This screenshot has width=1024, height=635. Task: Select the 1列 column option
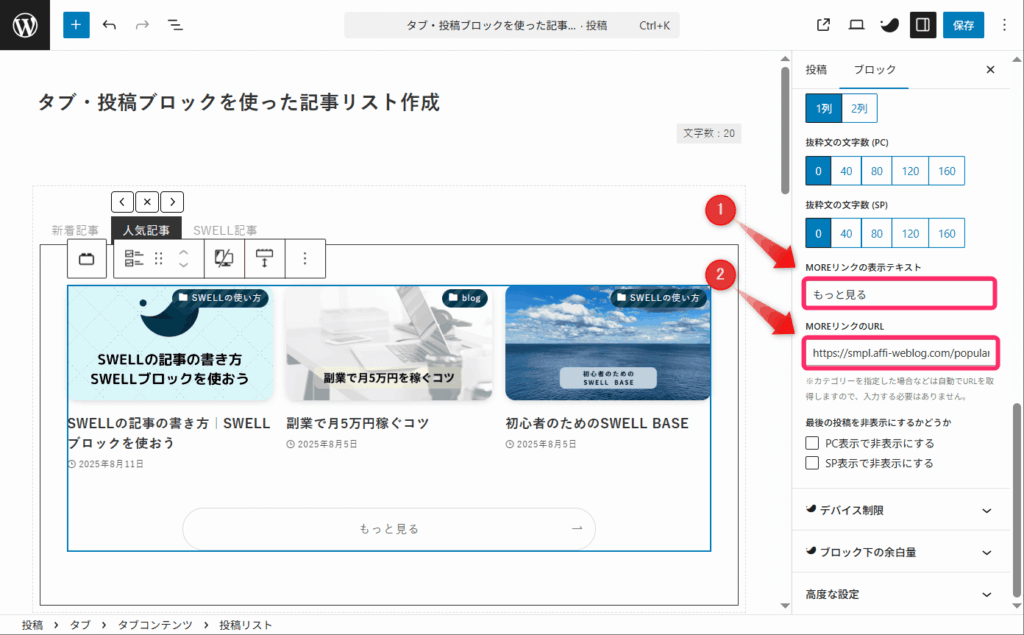(x=824, y=108)
